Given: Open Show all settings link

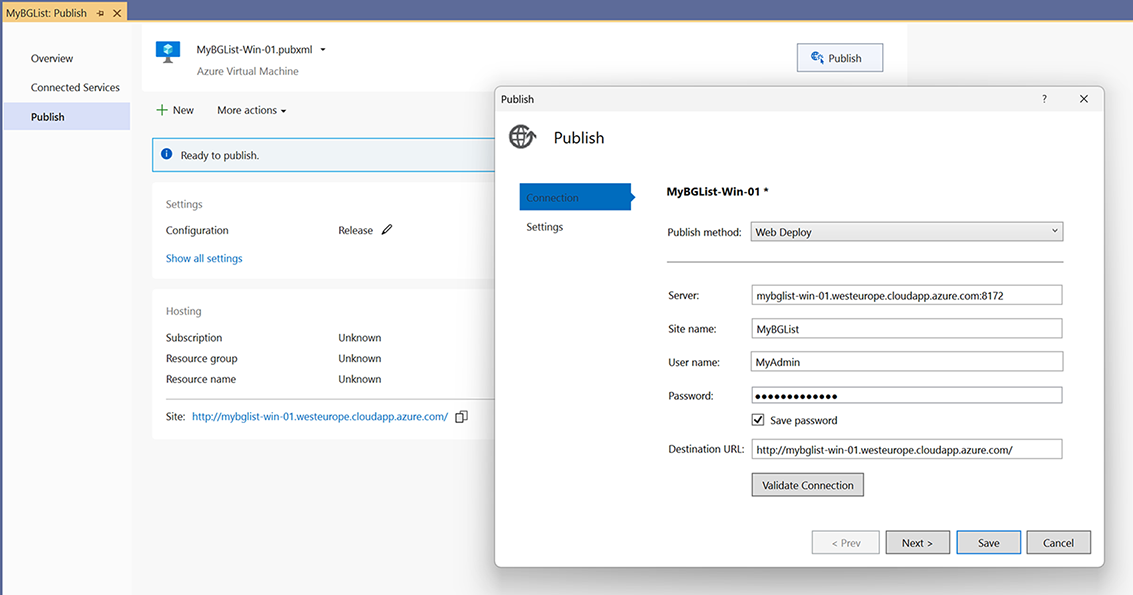Looking at the screenshot, I should pyautogui.click(x=204, y=258).
